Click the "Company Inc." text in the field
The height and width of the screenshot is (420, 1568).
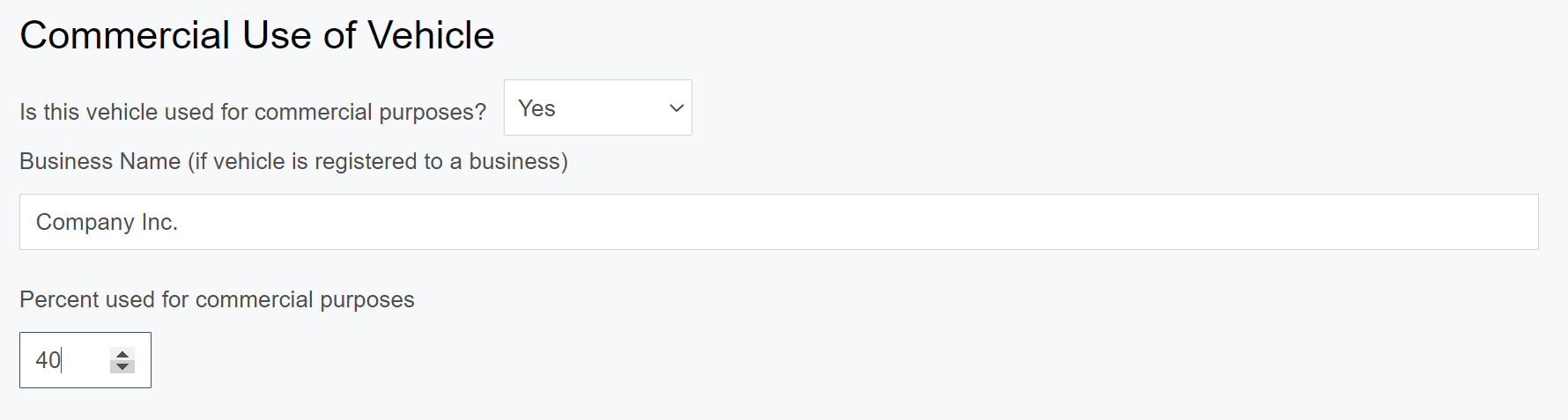(107, 222)
